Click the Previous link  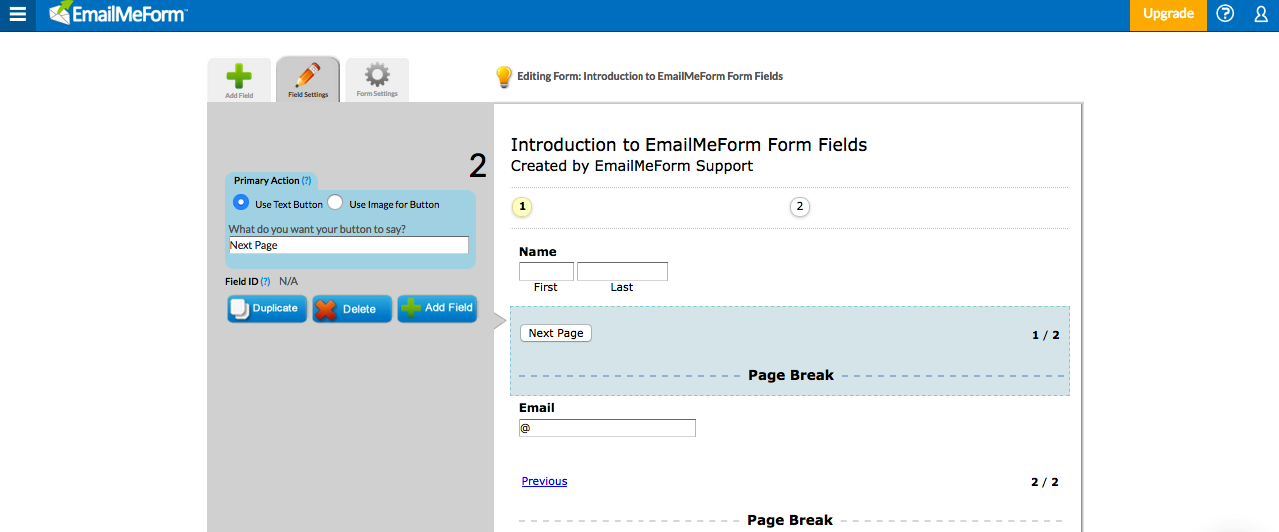pos(544,481)
